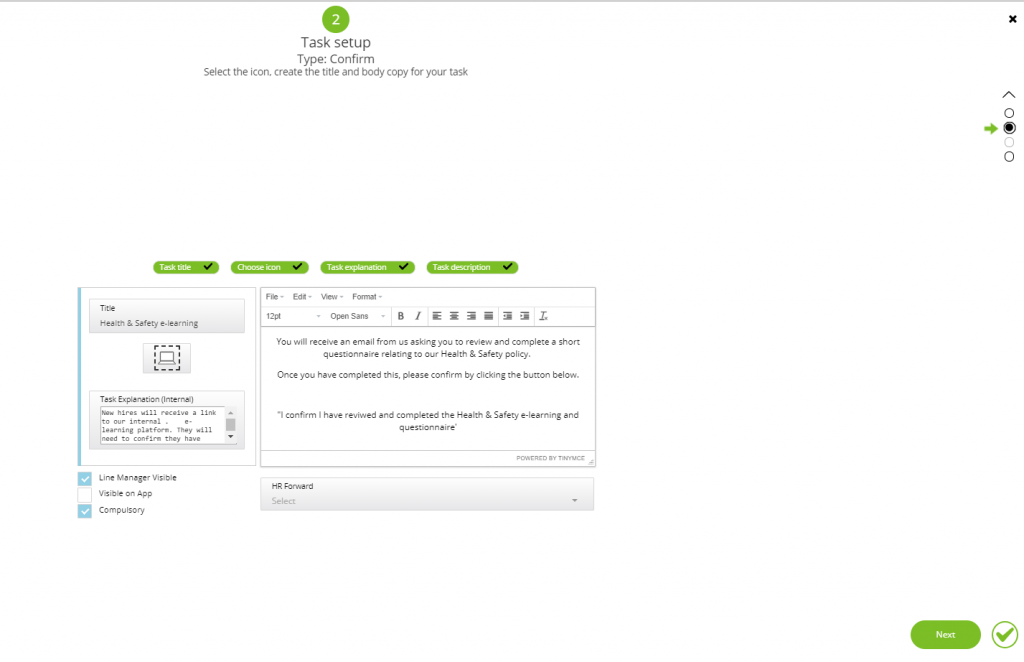1024x662 pixels.
Task: Enable the Visible on App checkbox
Action: point(84,494)
